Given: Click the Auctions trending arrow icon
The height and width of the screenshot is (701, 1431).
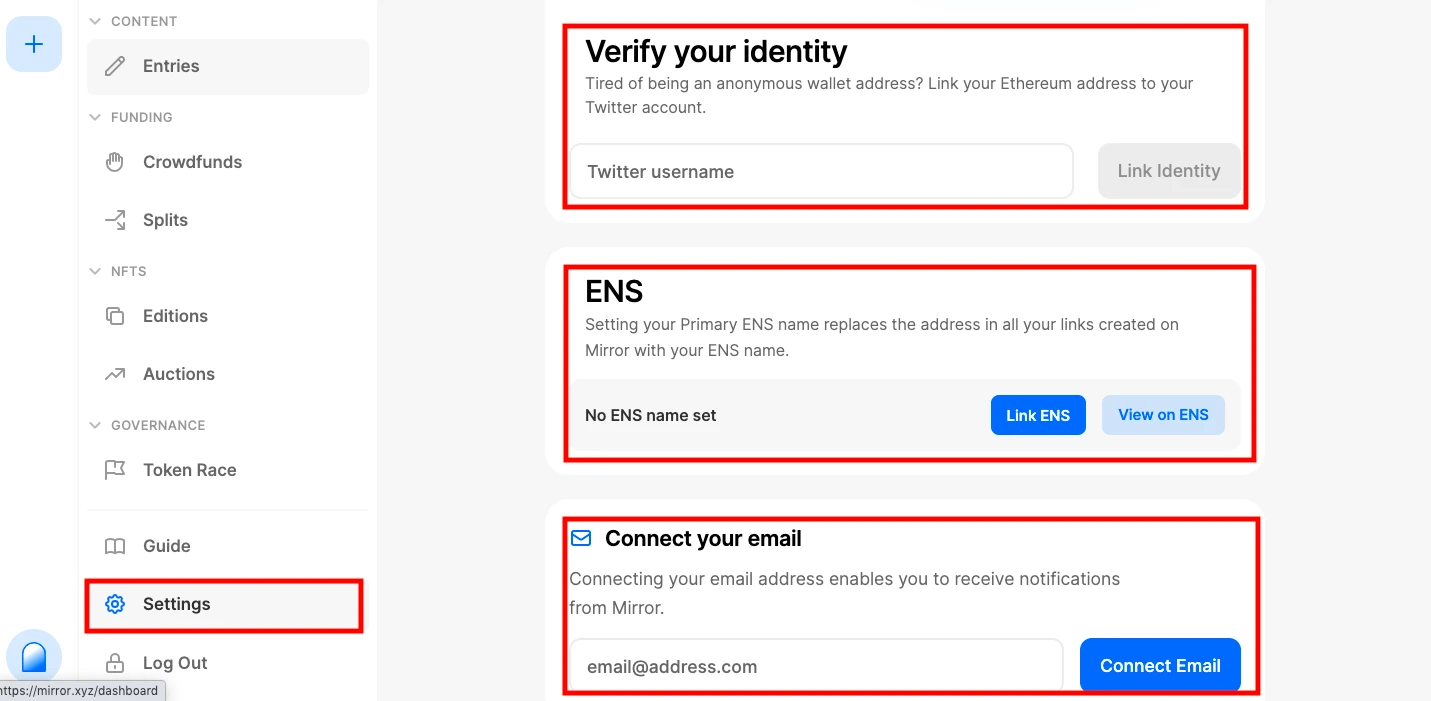Looking at the screenshot, I should click(x=115, y=374).
